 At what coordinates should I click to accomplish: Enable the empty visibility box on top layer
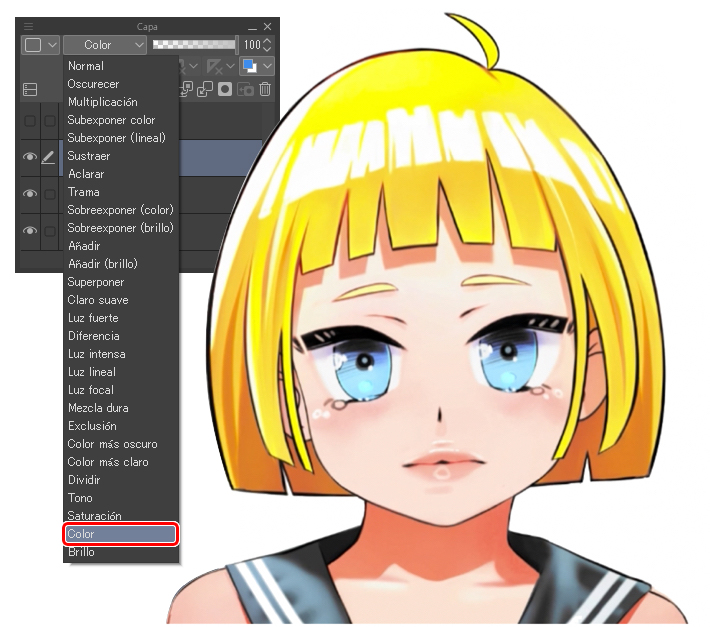30,121
